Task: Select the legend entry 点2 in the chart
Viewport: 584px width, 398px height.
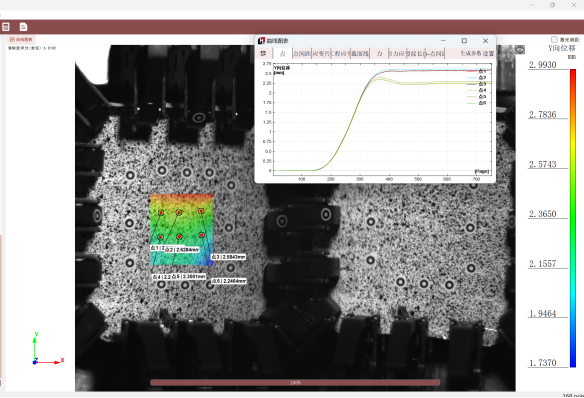Action: point(477,77)
